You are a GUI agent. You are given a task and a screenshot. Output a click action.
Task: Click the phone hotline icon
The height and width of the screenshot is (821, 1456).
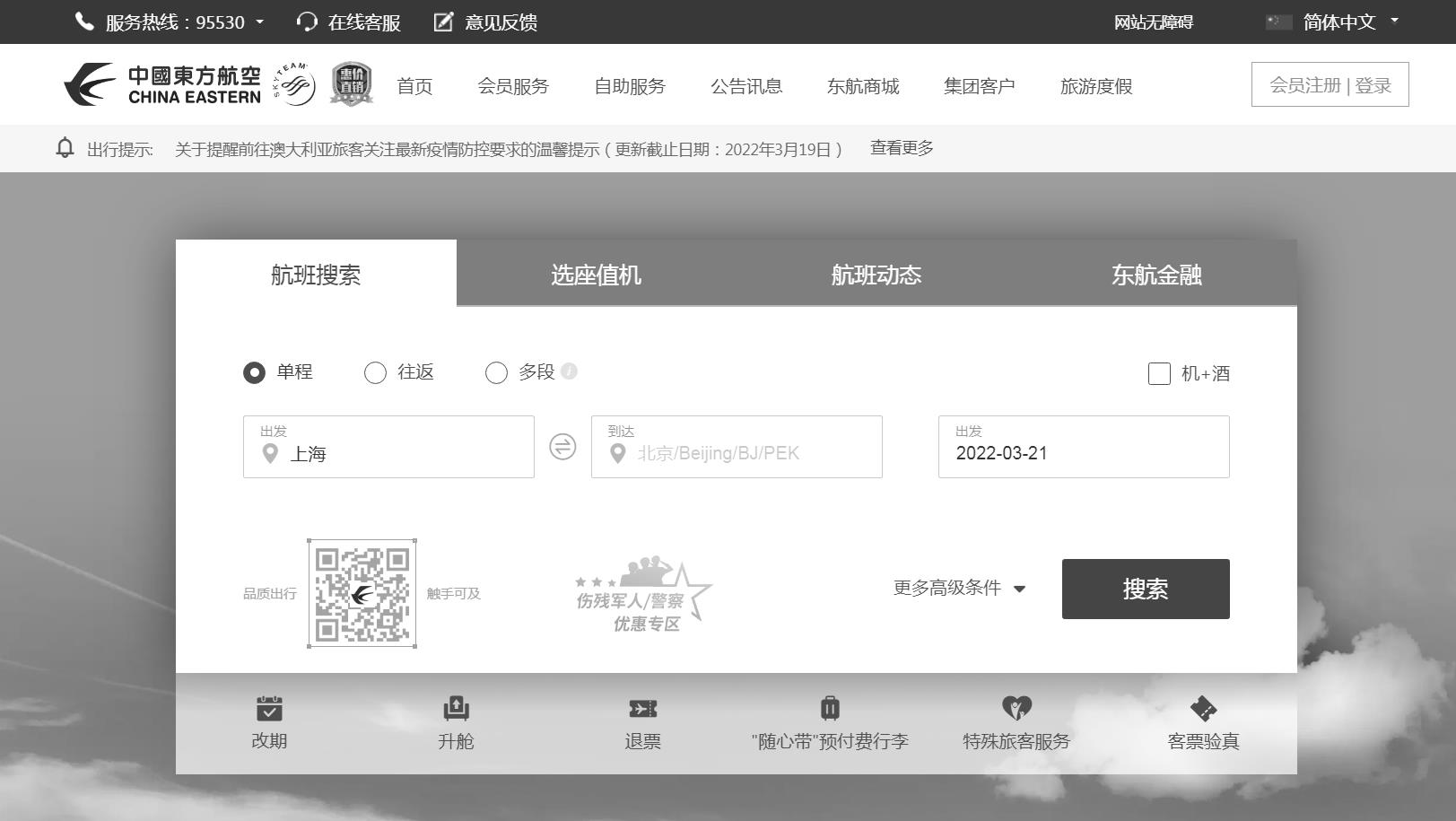coord(84,22)
